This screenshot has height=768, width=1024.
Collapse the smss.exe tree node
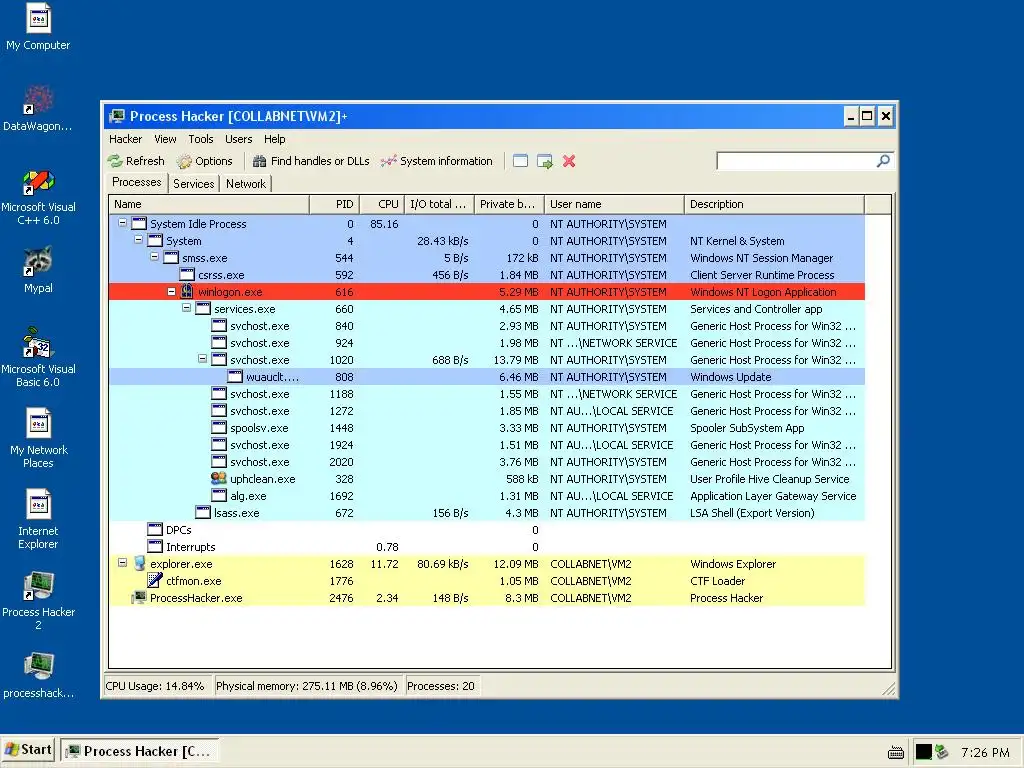click(155, 257)
